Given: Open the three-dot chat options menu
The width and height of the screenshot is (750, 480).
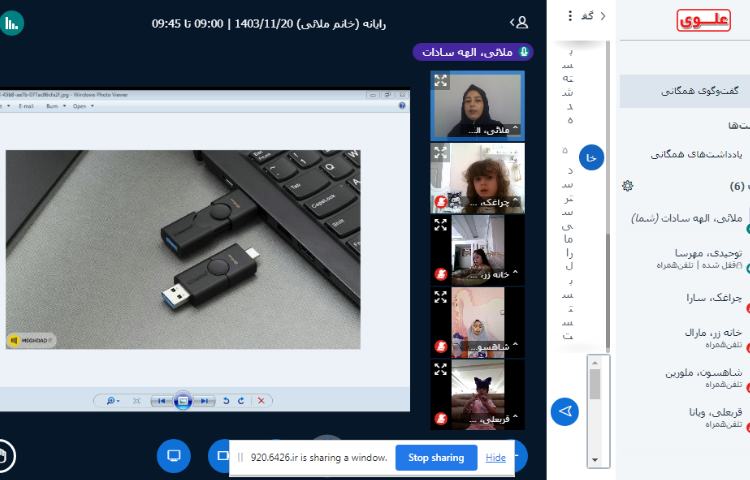Looking at the screenshot, I should 571,16.
